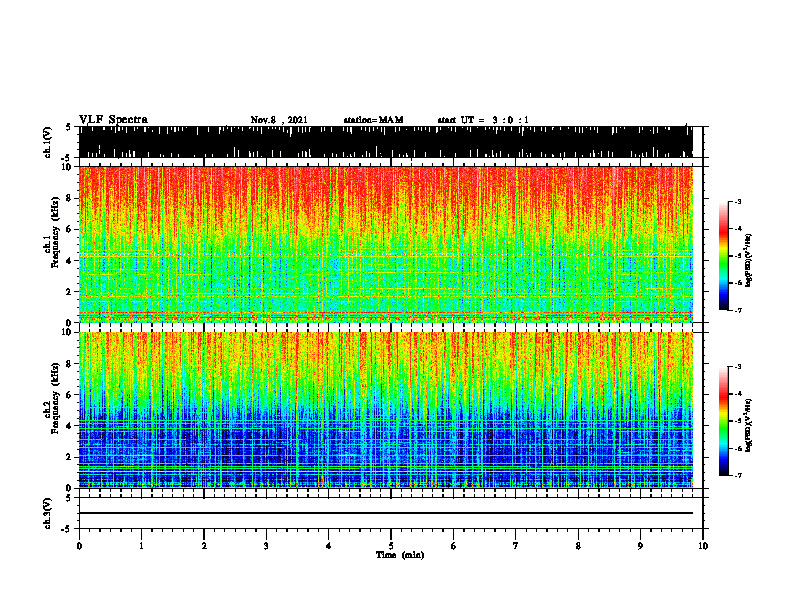Screen dimensions: 792x612
Task: Click the time axis tick label "5"
Action: coord(391,546)
